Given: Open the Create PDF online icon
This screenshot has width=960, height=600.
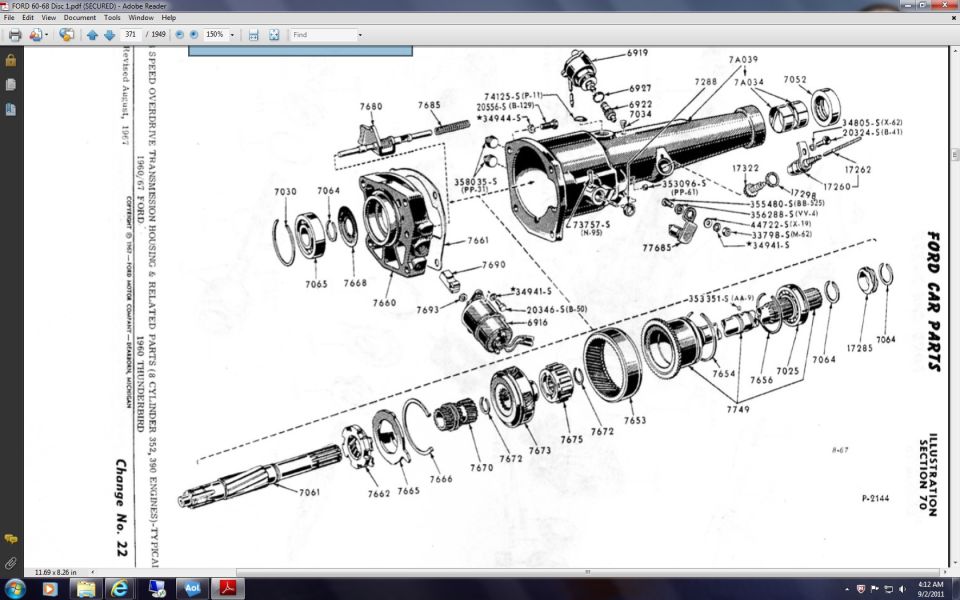Looking at the screenshot, I should point(35,35).
